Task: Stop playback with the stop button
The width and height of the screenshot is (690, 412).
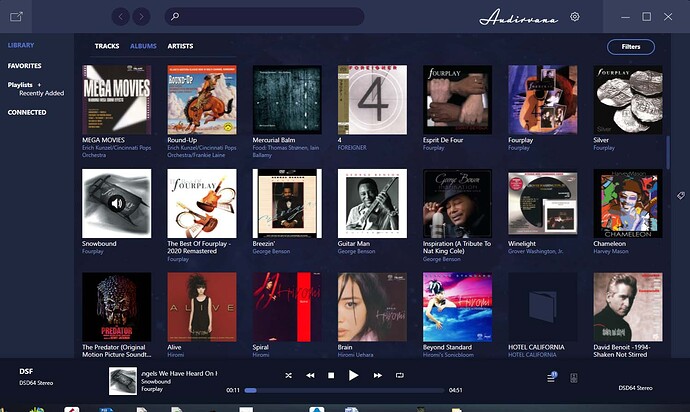Action: click(331, 375)
